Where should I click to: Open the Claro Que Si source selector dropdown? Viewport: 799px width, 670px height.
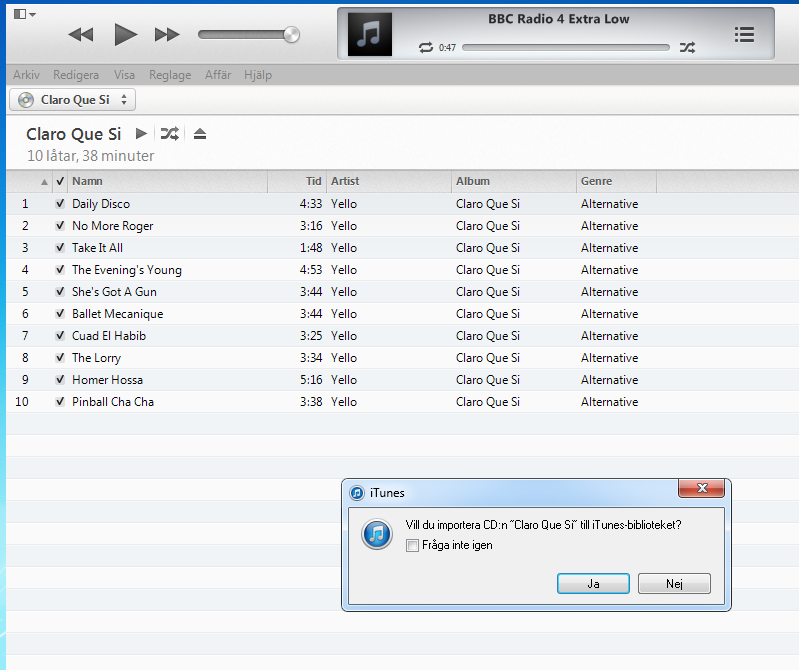[72, 99]
